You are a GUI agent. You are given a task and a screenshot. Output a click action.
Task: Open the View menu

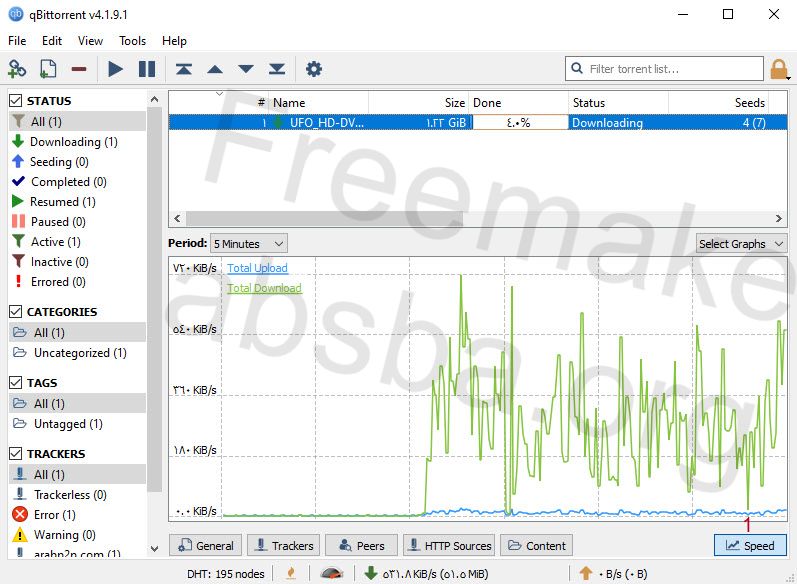pyautogui.click(x=90, y=41)
